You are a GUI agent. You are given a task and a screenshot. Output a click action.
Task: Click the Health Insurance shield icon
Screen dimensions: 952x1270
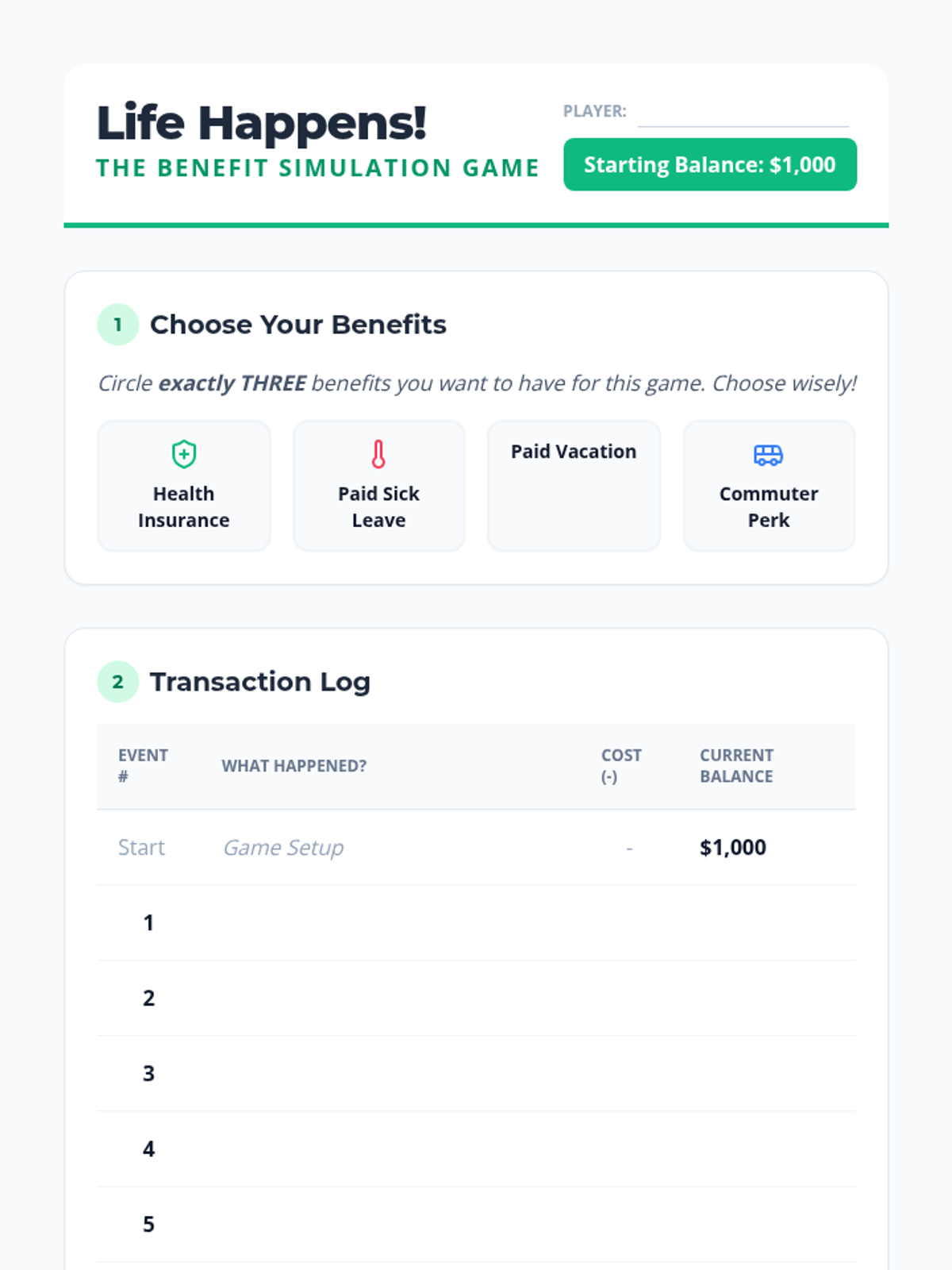point(184,455)
